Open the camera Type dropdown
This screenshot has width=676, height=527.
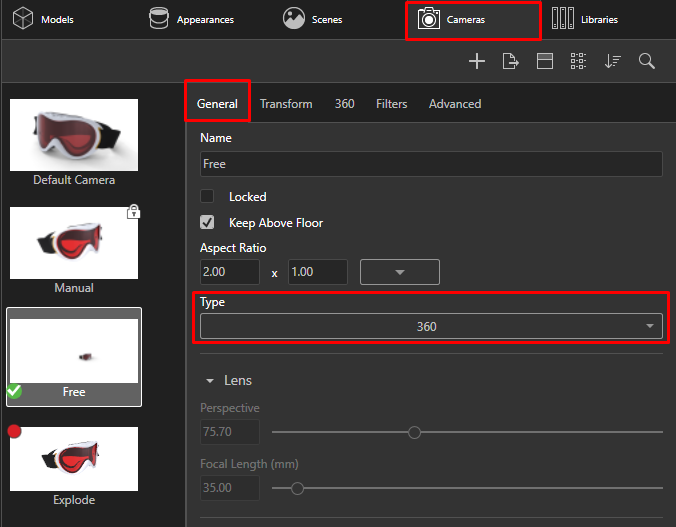[431, 326]
